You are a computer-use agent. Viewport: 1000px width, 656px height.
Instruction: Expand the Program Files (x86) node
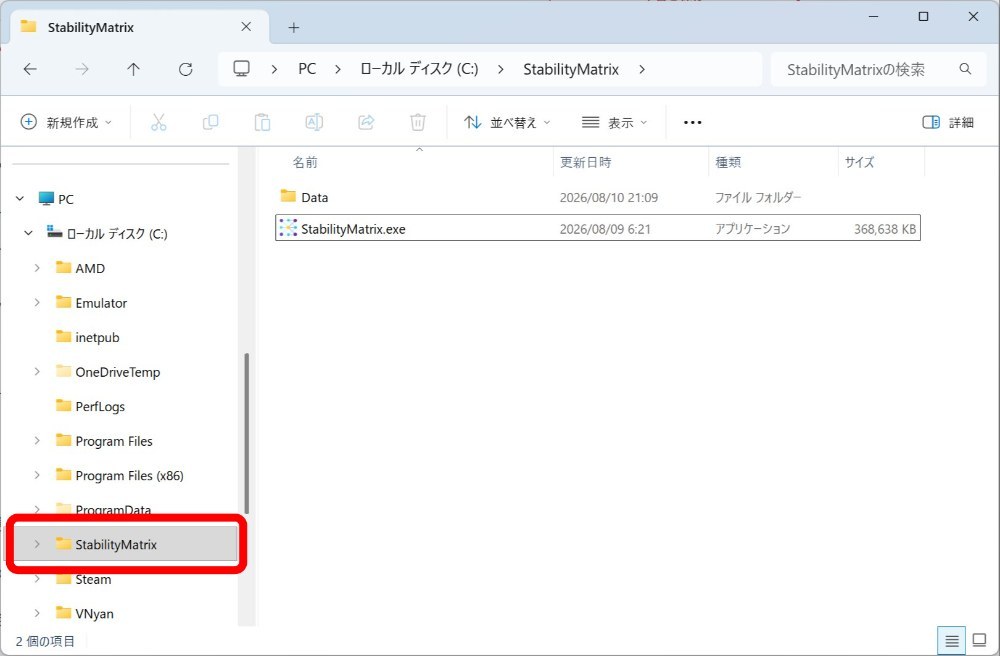tap(37, 475)
